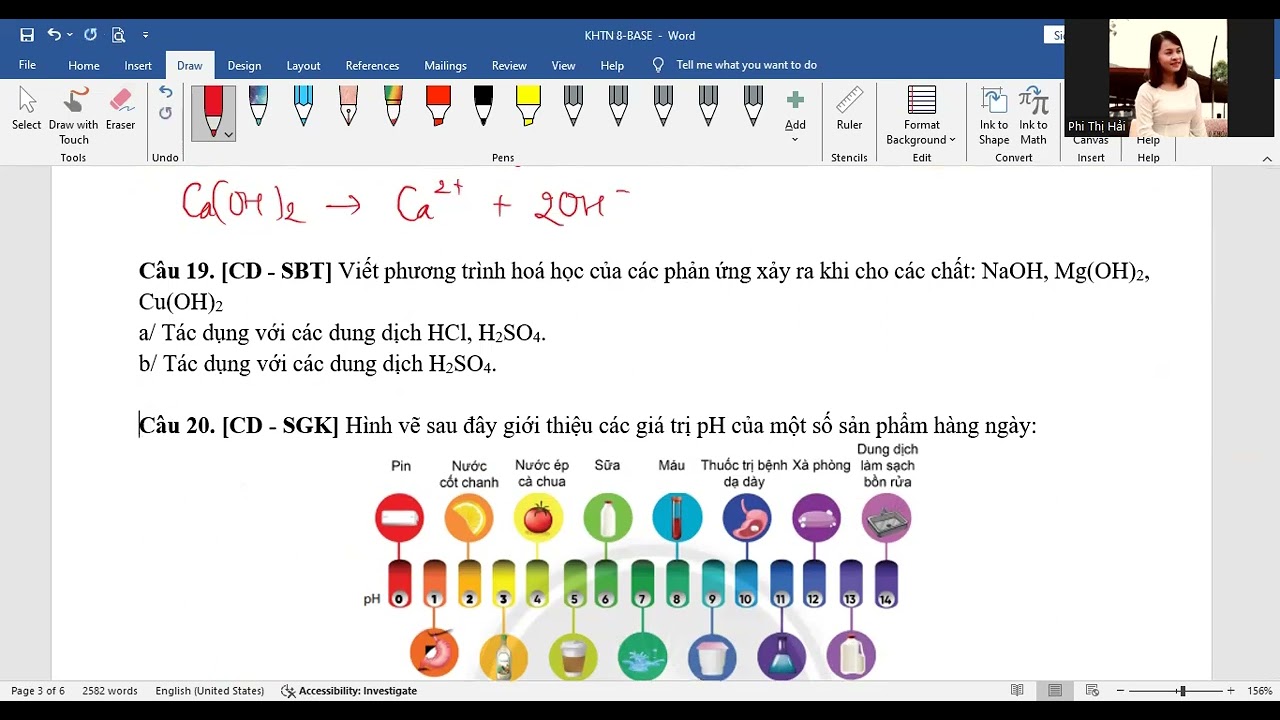Click the 156% zoom level
The width and height of the screenshot is (1280, 720).
tap(1259, 691)
